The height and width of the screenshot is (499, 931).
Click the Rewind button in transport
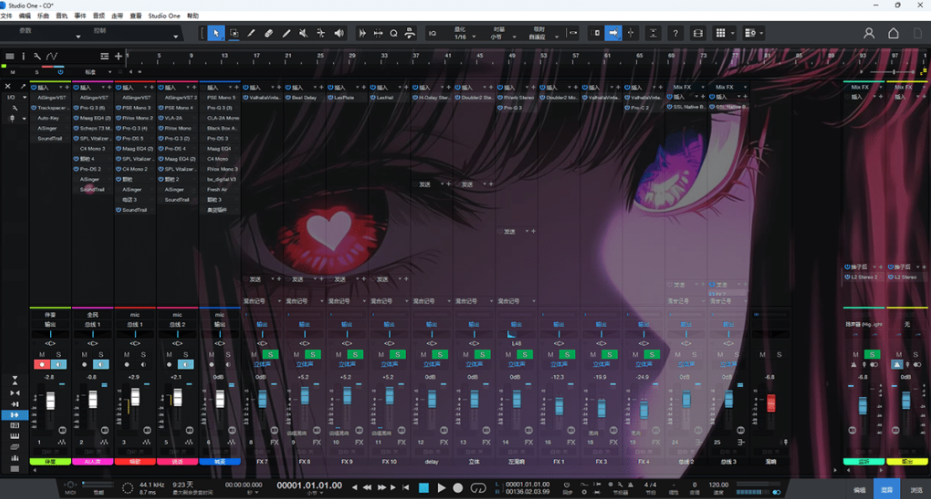pyautogui.click(x=367, y=488)
